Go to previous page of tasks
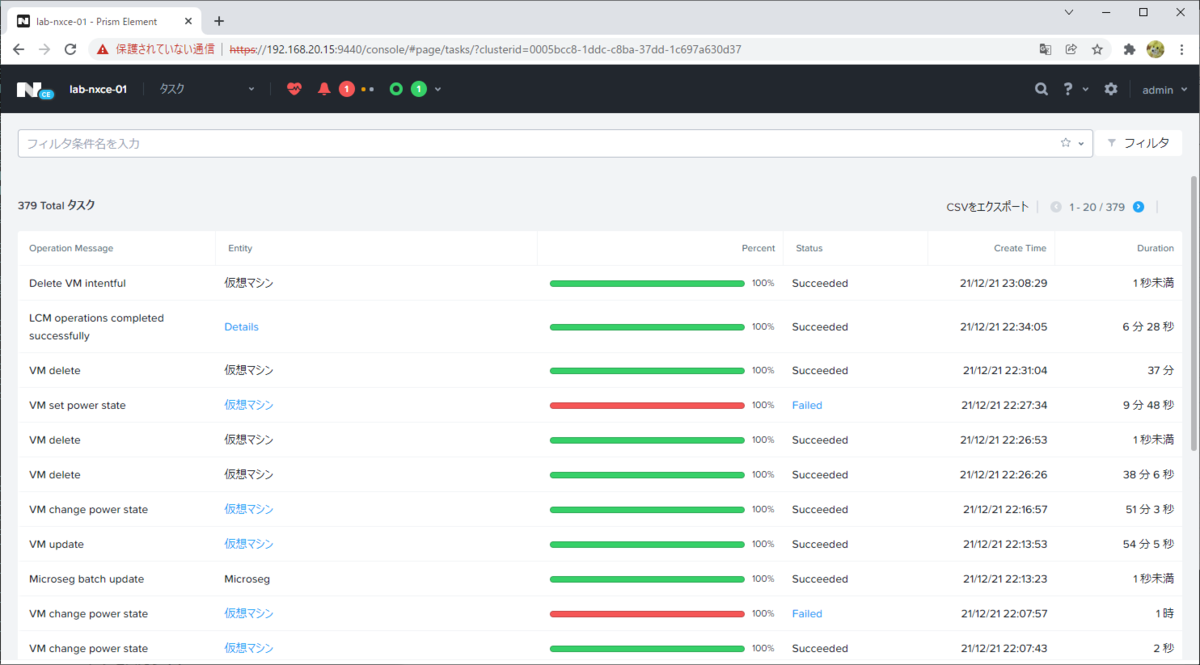This screenshot has height=665, width=1200. tap(1056, 207)
